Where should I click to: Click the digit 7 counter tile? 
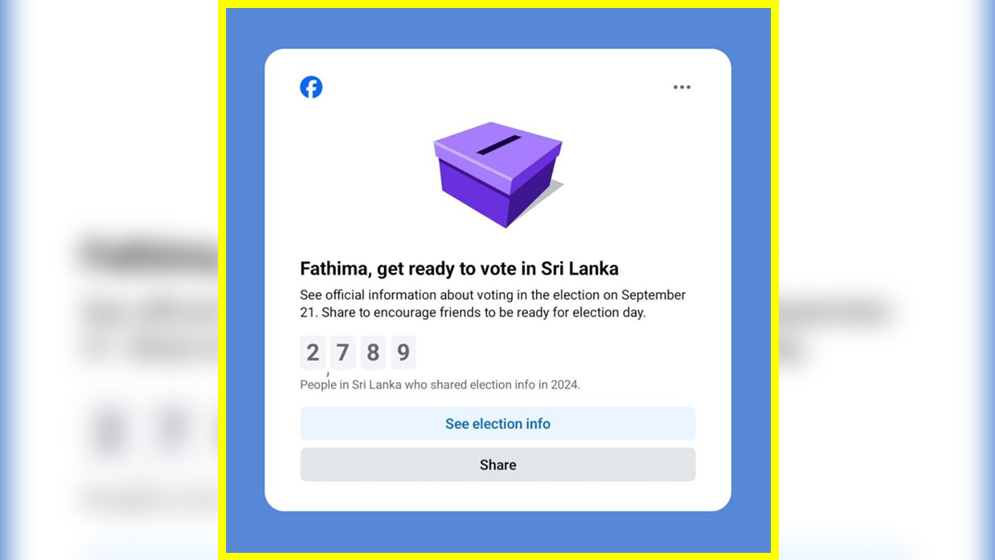[343, 352]
